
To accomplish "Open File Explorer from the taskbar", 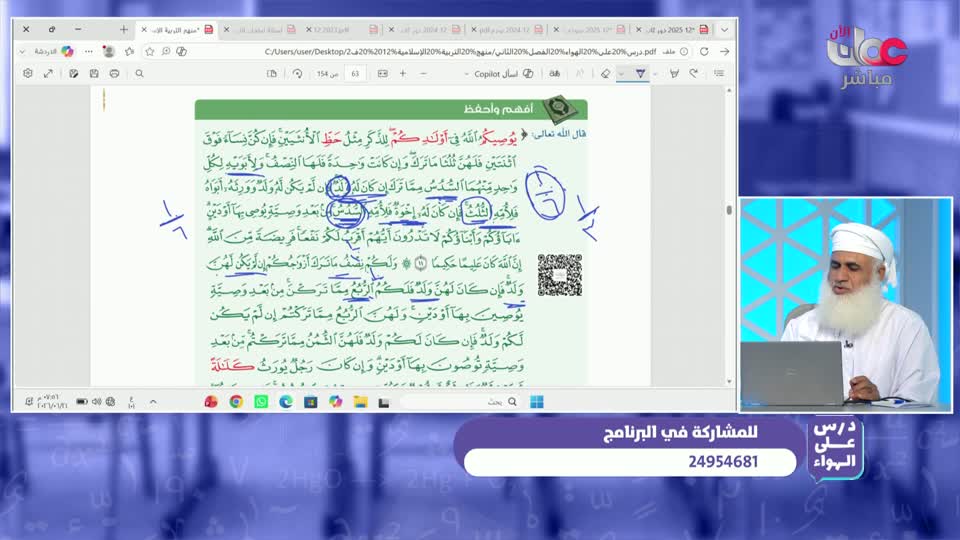I will coord(360,402).
